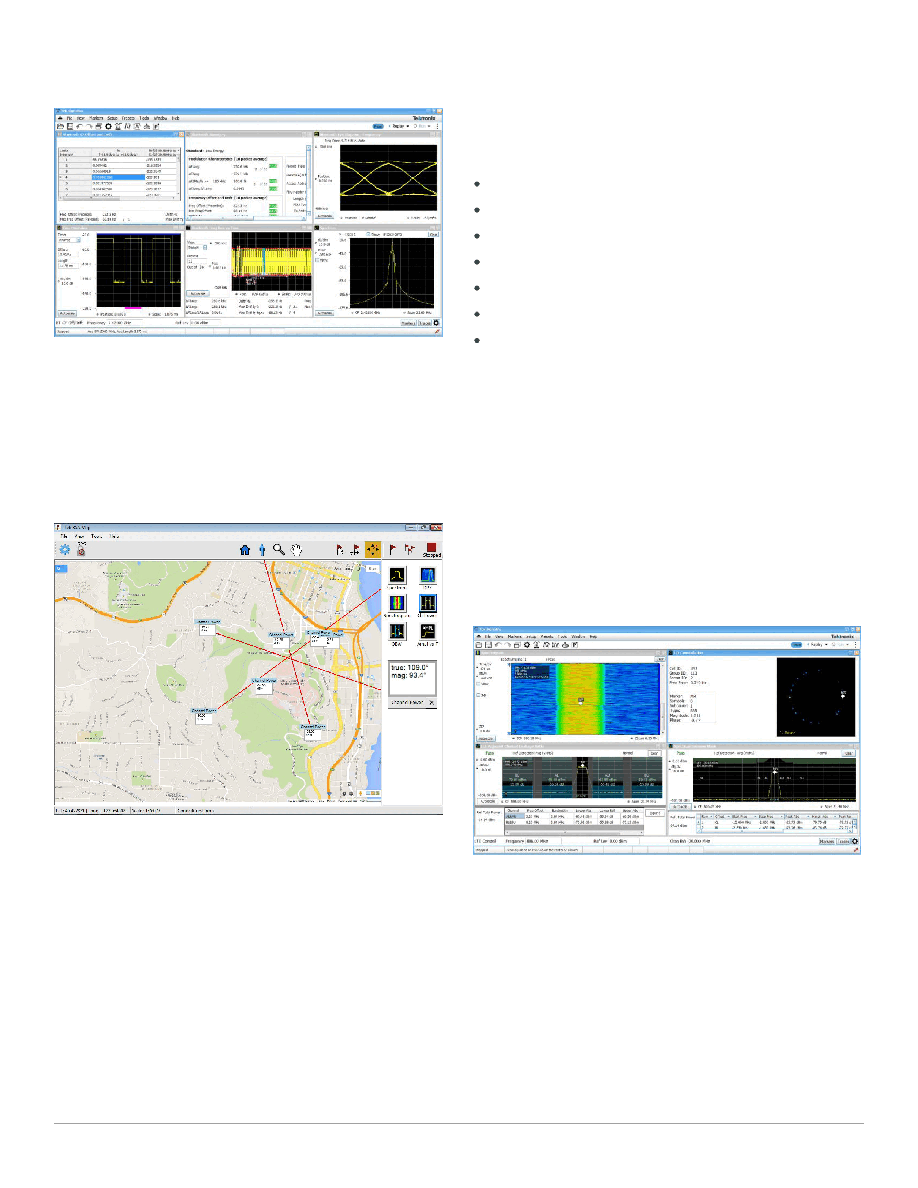Viewport: 918px width, 1188px height.
Task: Click blue Preset button in Bluetooth analysis window
Action: pos(378,126)
